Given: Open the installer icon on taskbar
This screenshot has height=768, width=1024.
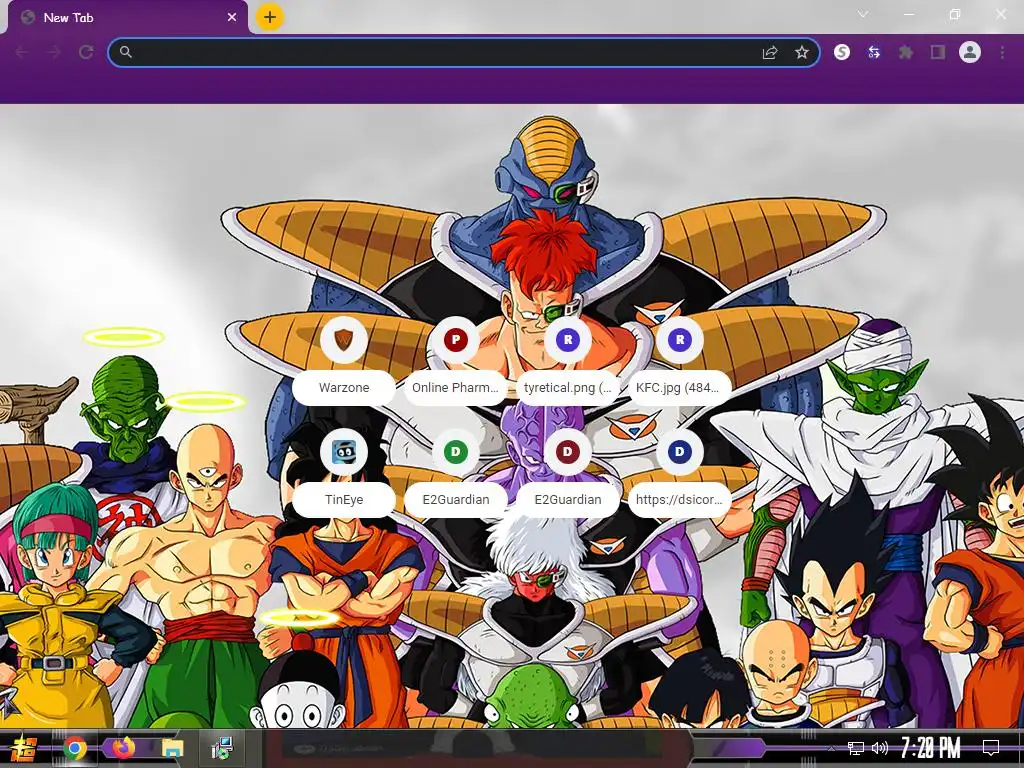Looking at the screenshot, I should point(222,748).
